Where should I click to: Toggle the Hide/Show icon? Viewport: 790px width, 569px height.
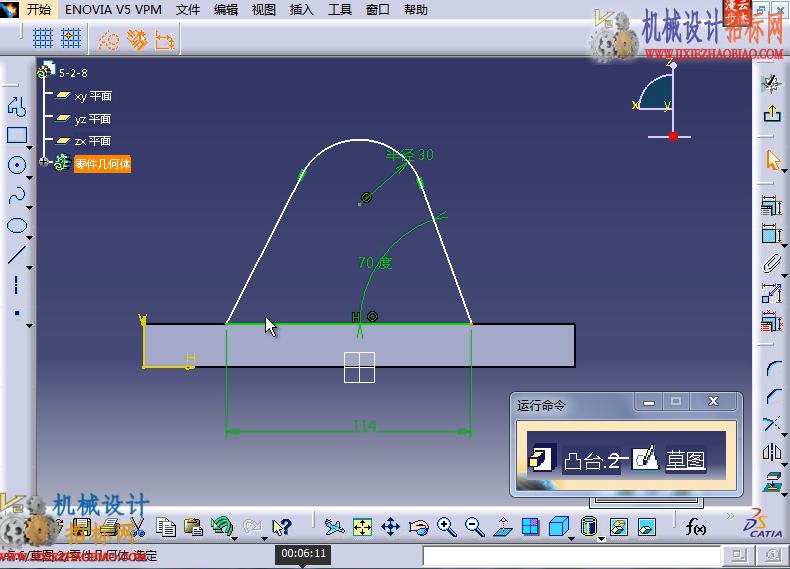619,527
